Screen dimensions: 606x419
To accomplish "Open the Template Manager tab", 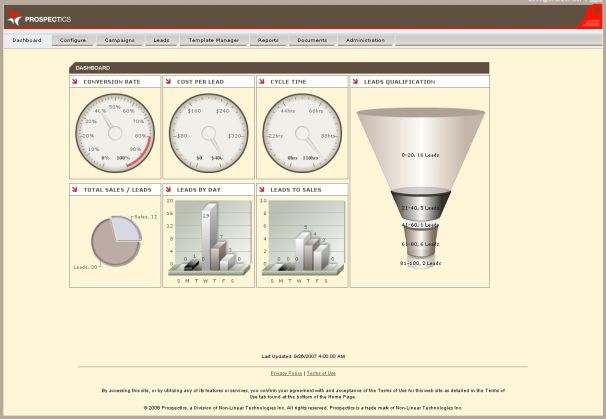I will click(214, 40).
